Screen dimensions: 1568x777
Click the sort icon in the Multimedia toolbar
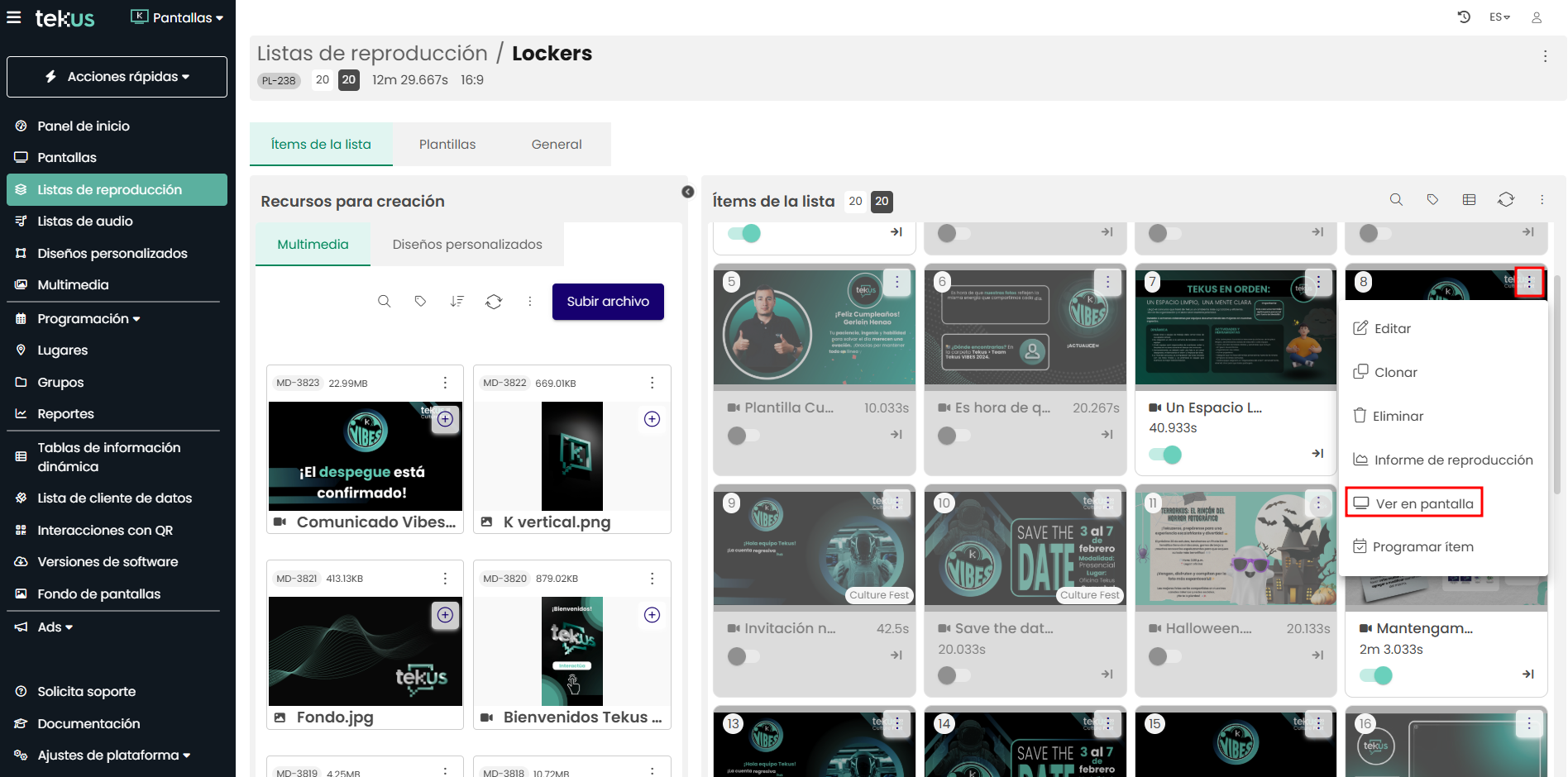(457, 302)
